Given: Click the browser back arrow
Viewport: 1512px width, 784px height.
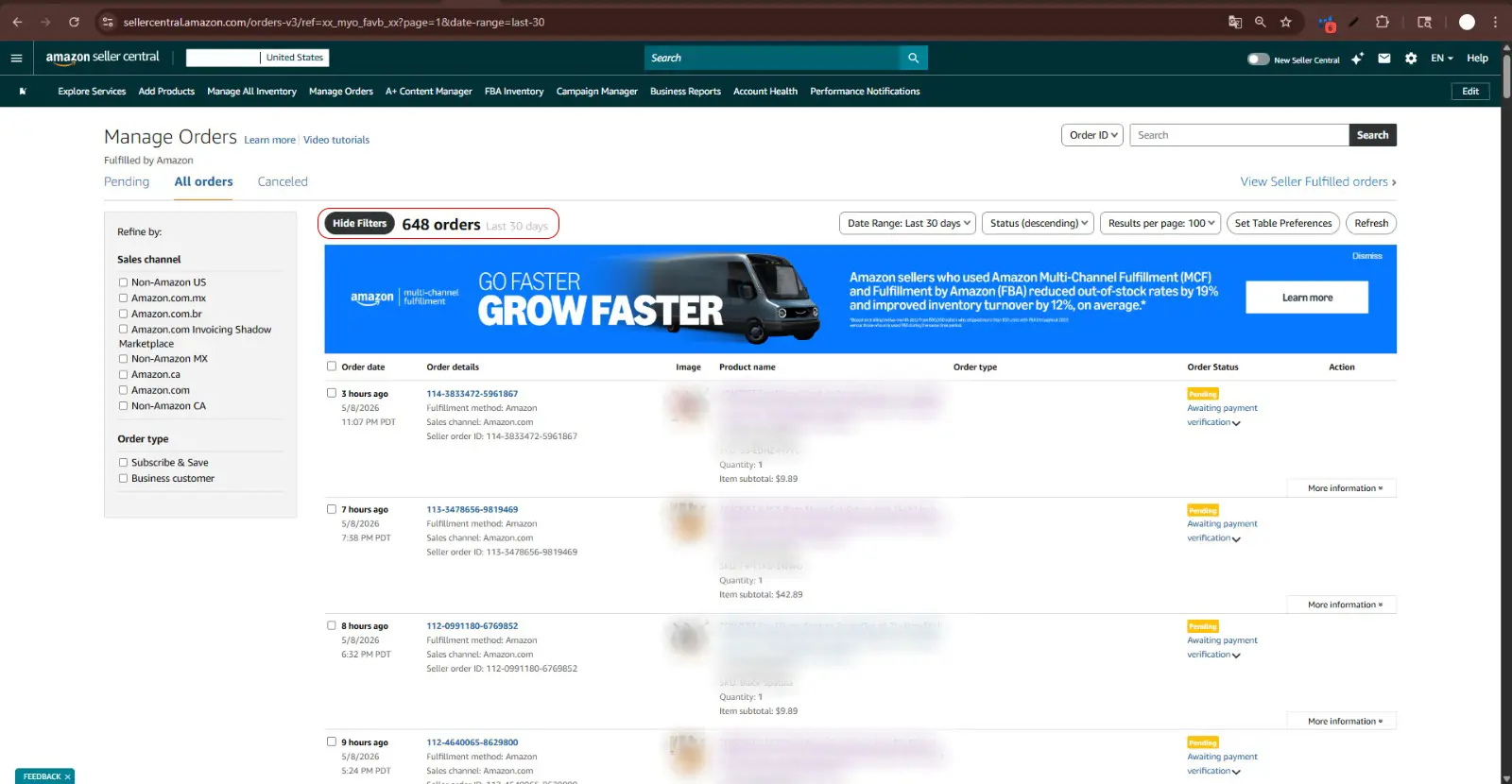Looking at the screenshot, I should pos(17,22).
